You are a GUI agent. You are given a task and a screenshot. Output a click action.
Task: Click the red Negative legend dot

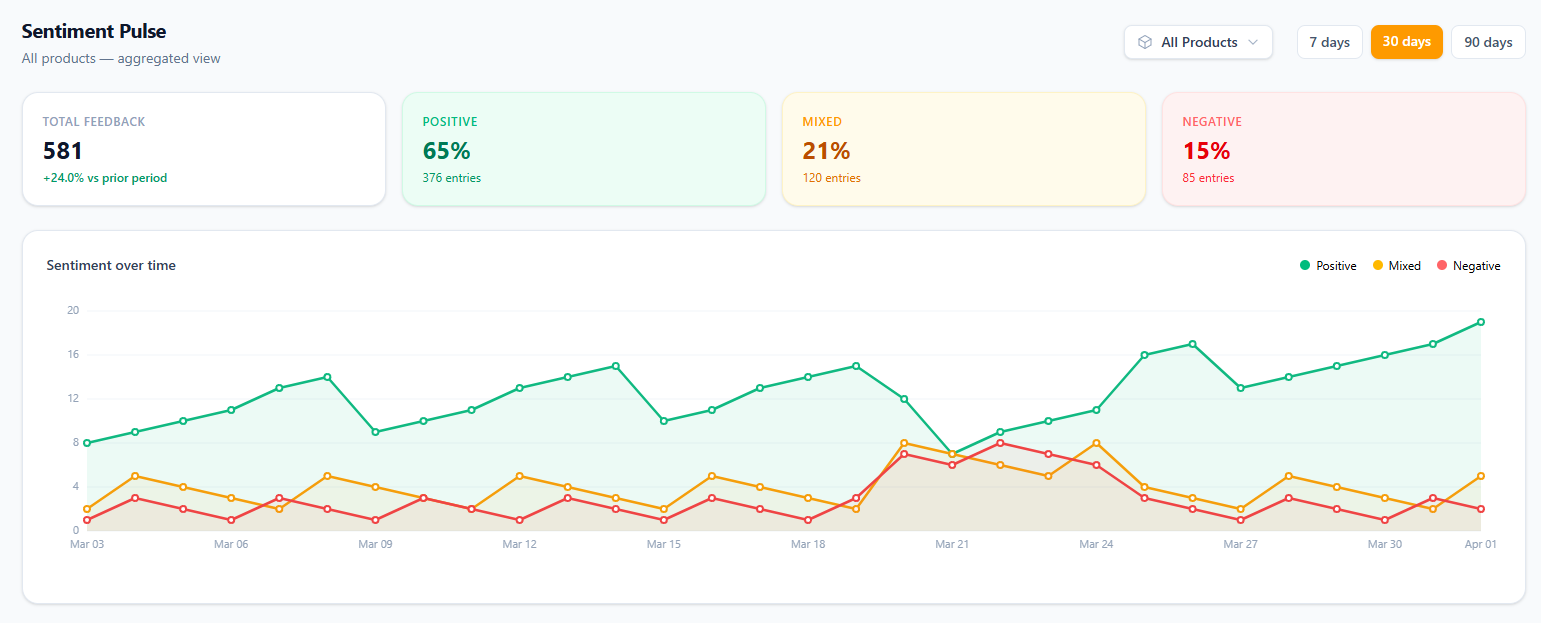pyautogui.click(x=1444, y=265)
